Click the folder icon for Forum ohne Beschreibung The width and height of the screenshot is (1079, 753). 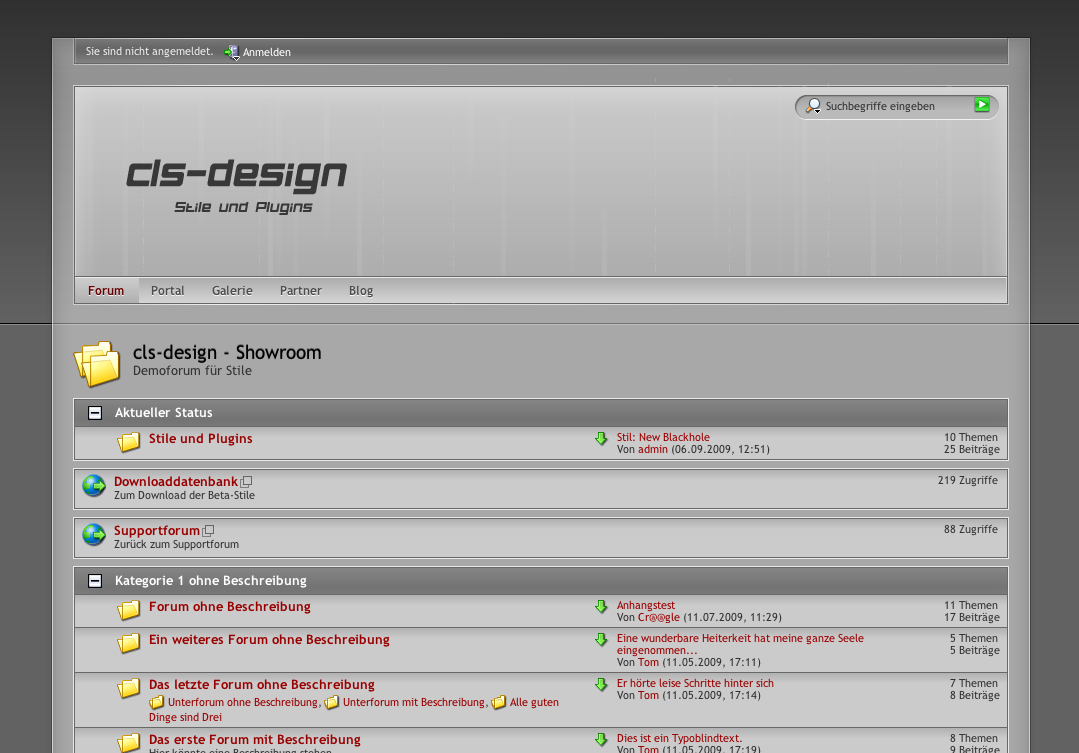point(129,610)
